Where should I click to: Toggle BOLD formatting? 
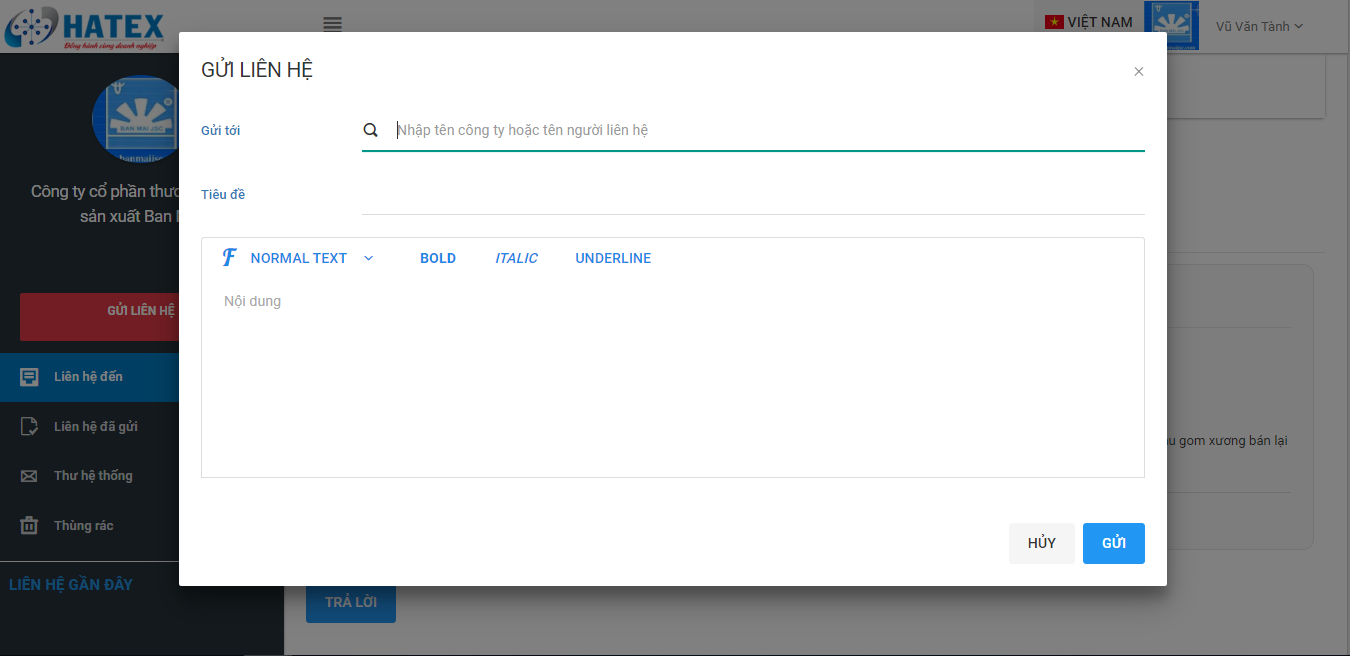coord(438,258)
